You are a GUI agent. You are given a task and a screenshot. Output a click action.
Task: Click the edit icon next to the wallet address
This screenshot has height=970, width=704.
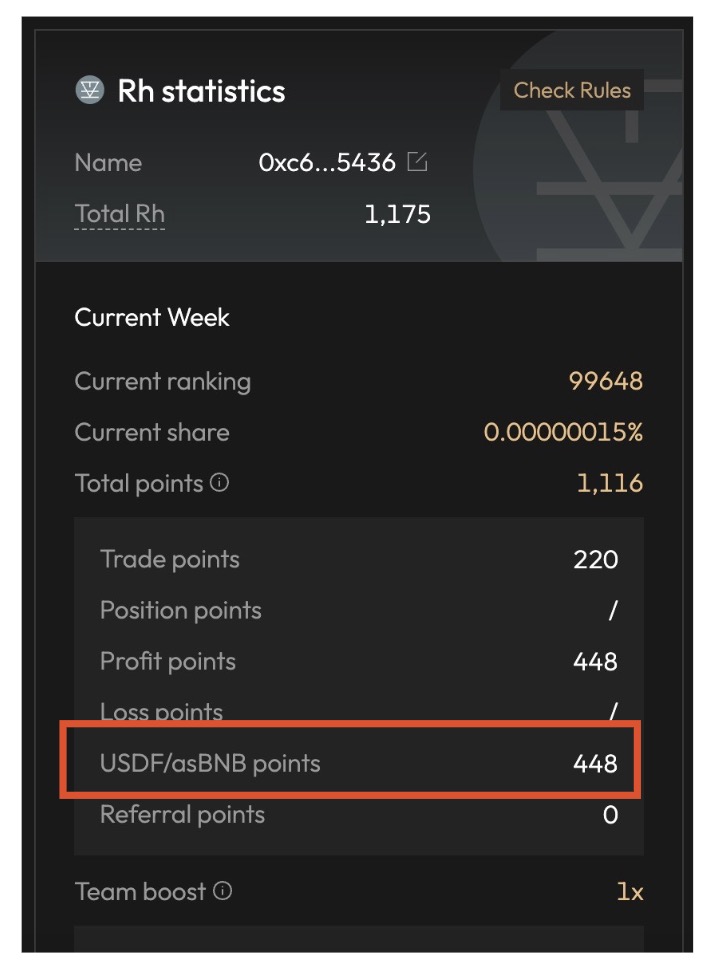(x=417, y=162)
